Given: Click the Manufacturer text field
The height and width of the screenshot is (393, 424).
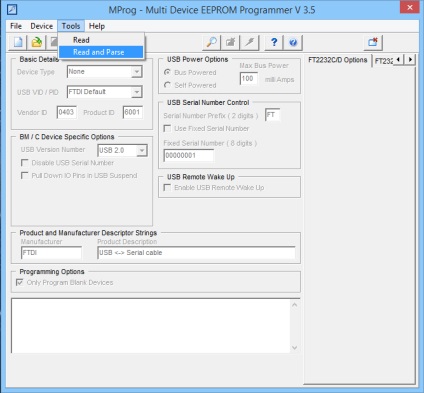Looking at the screenshot, I should 51,253.
